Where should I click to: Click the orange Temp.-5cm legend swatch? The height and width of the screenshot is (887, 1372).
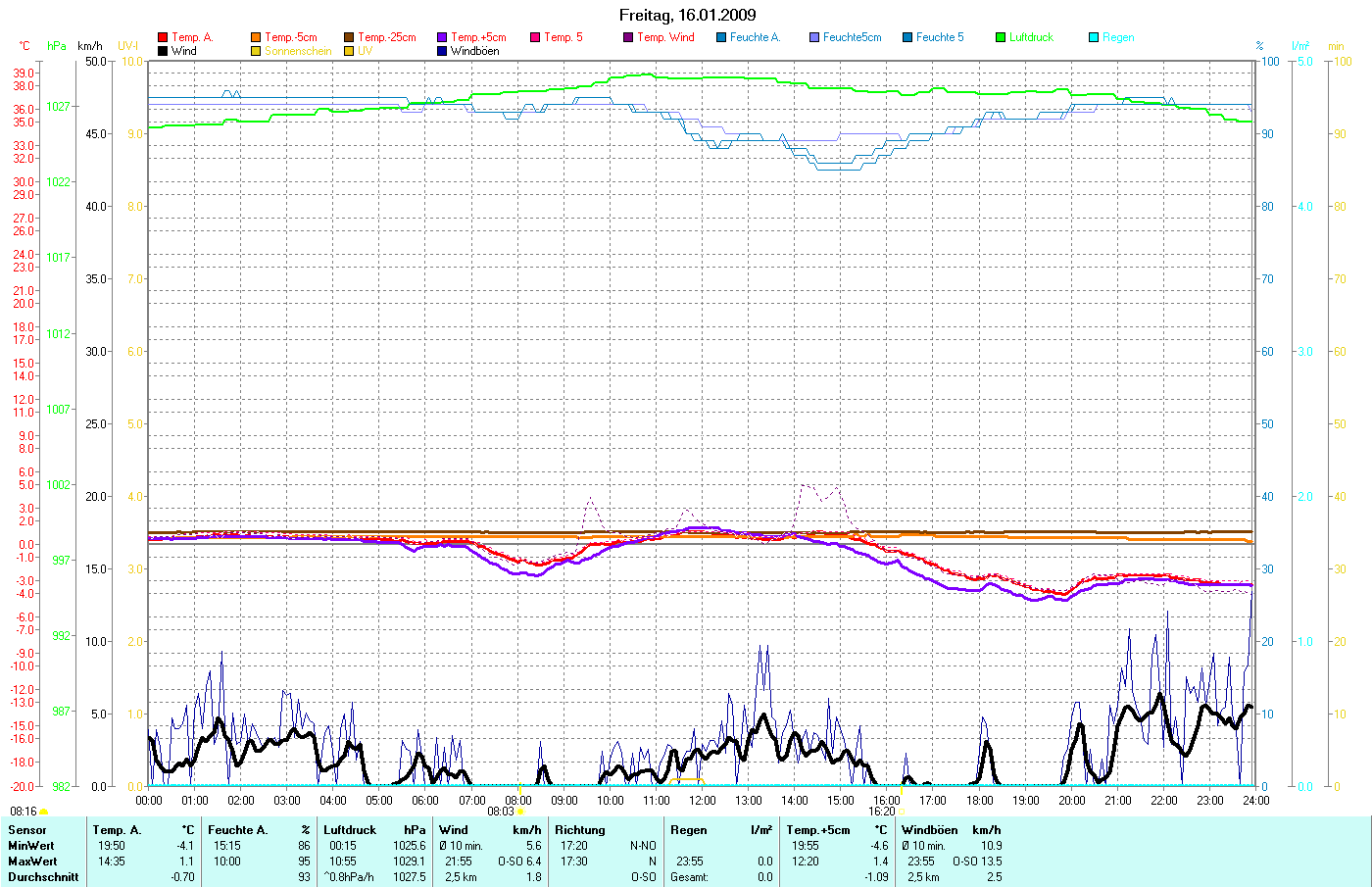[x=256, y=37]
